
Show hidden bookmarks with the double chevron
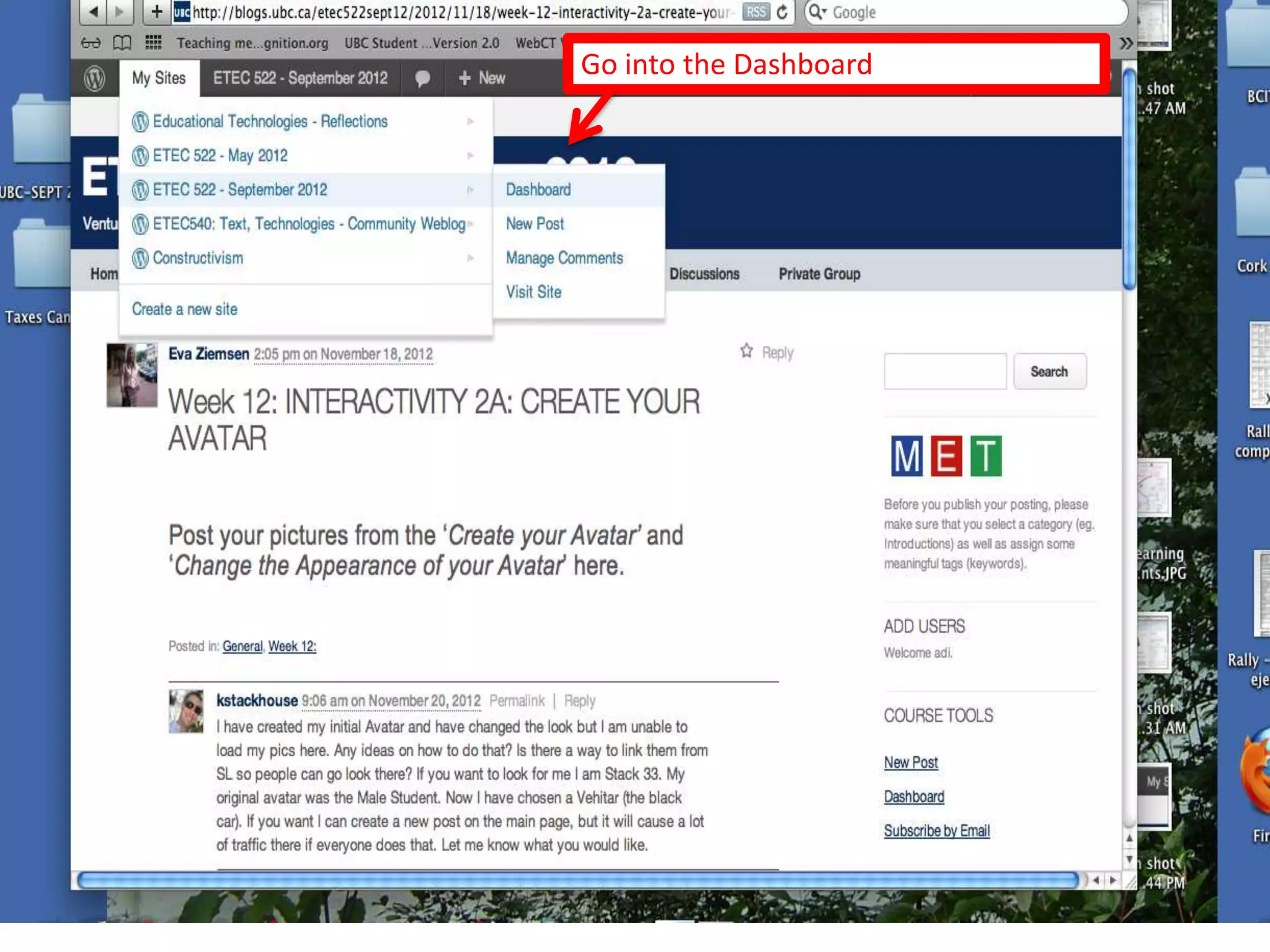[1126, 43]
